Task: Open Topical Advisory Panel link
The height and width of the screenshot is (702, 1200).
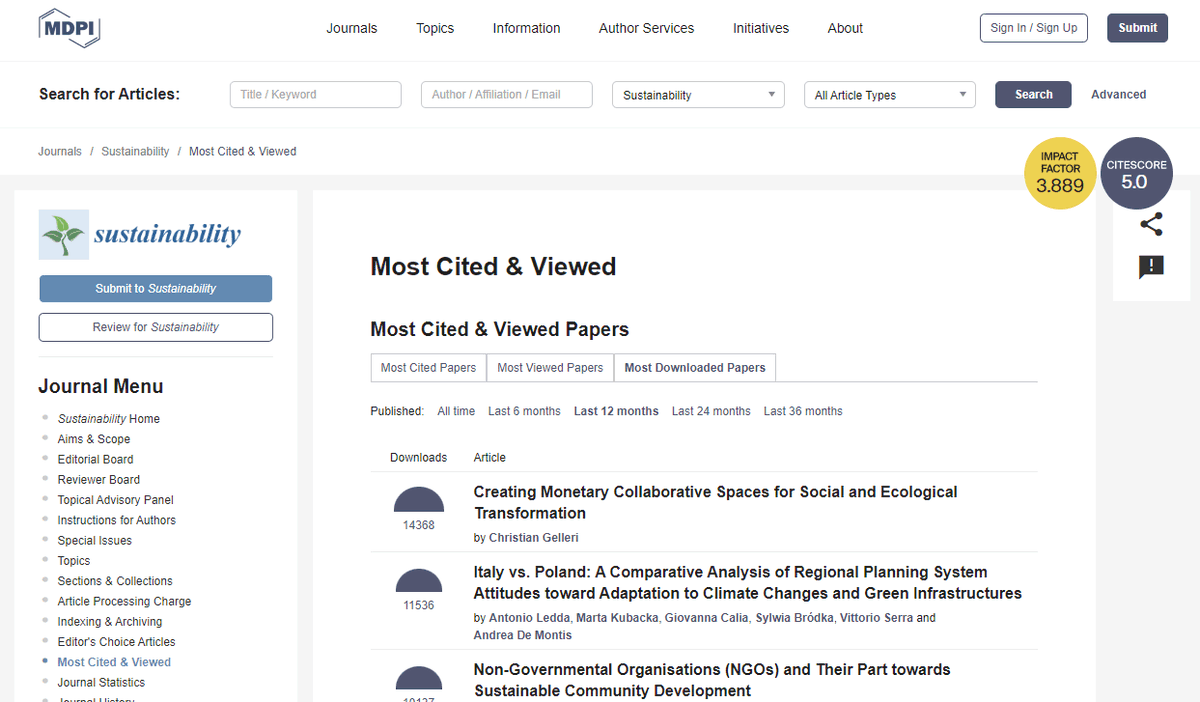Action: pyautogui.click(x=115, y=500)
